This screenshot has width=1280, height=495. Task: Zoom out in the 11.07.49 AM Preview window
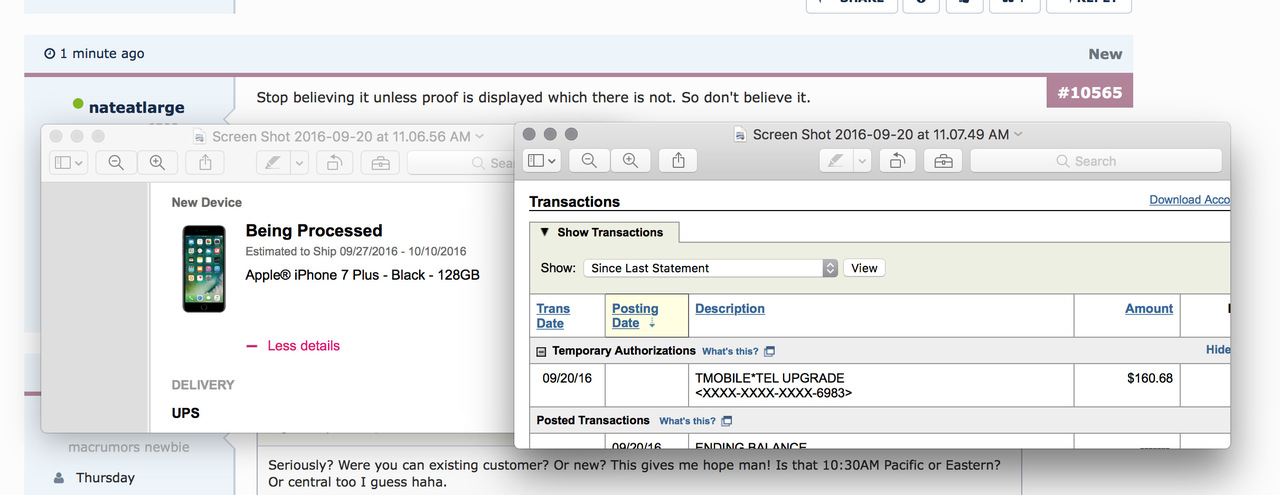(x=589, y=161)
